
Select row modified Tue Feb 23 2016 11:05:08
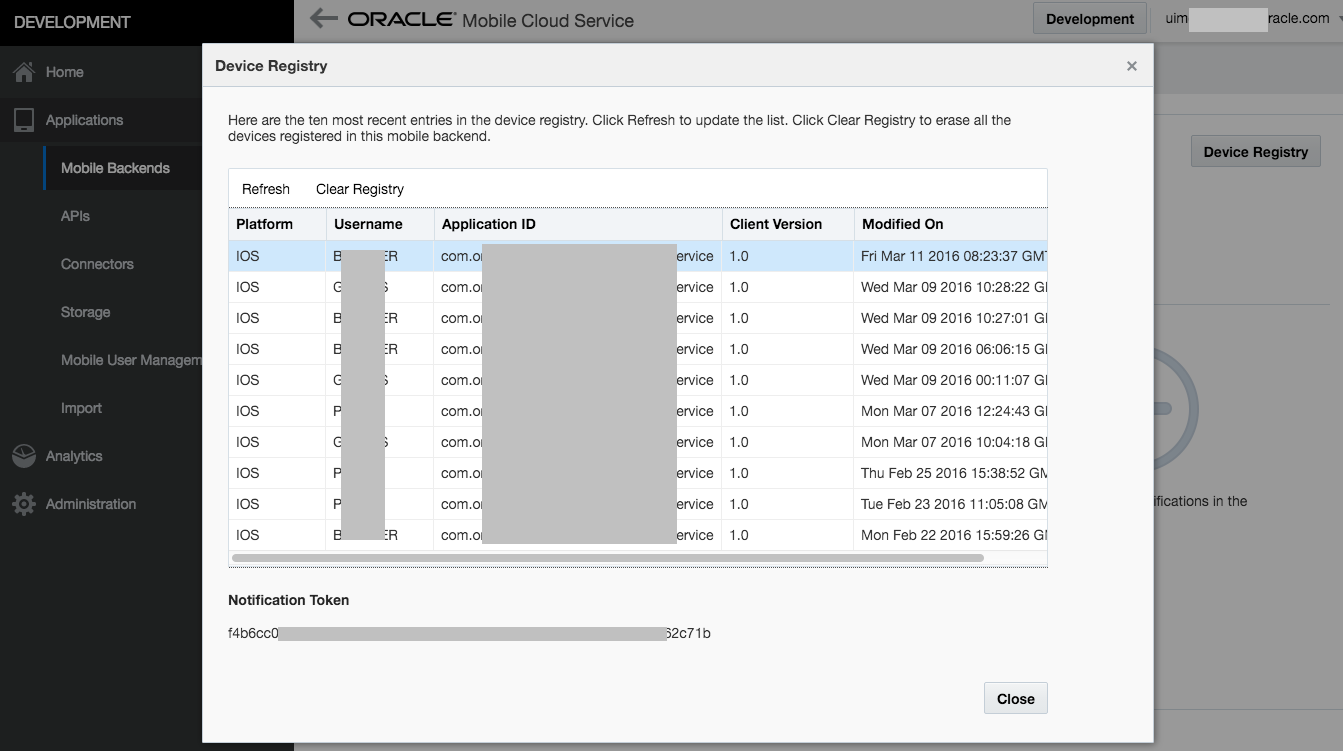coord(638,504)
